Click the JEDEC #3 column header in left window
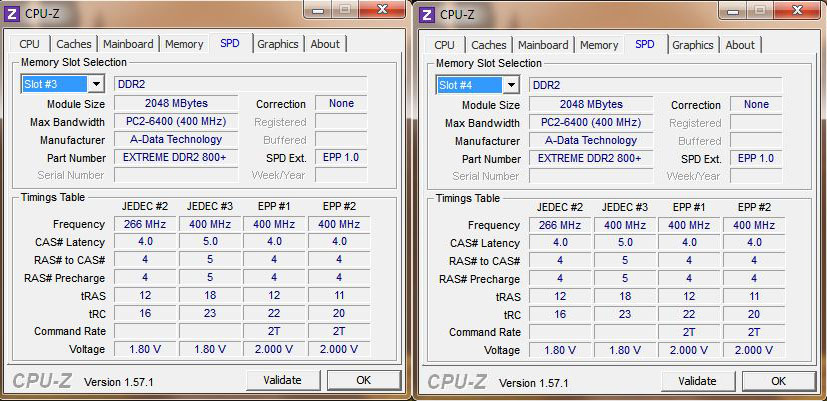 click(x=210, y=206)
